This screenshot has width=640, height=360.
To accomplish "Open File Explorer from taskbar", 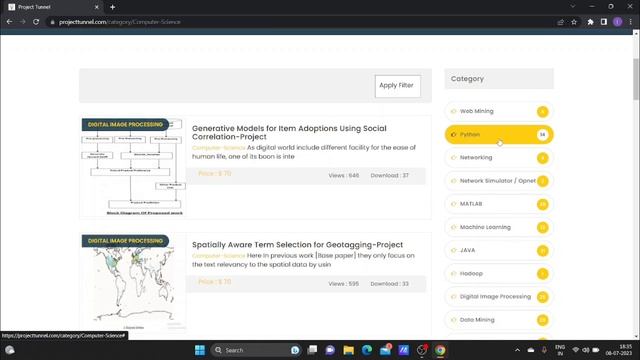I will pyautogui.click(x=348, y=350).
